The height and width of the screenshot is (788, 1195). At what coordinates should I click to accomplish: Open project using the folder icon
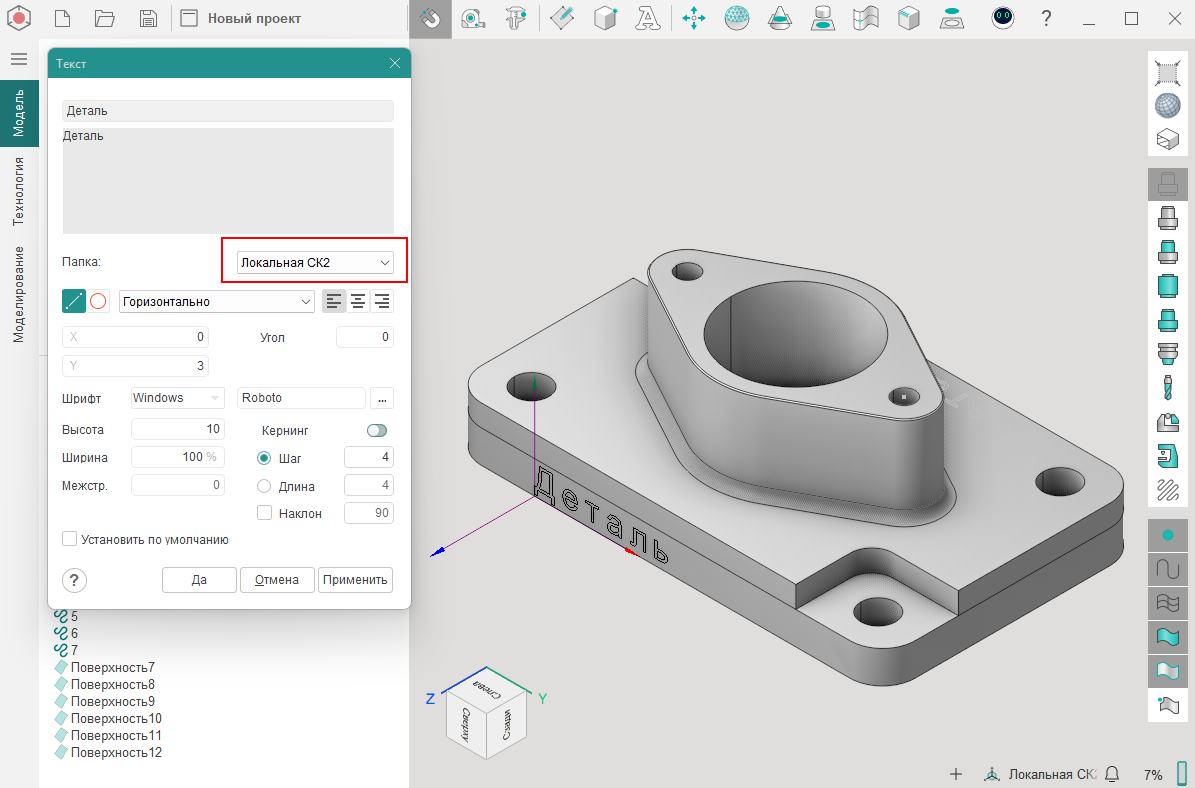[104, 18]
